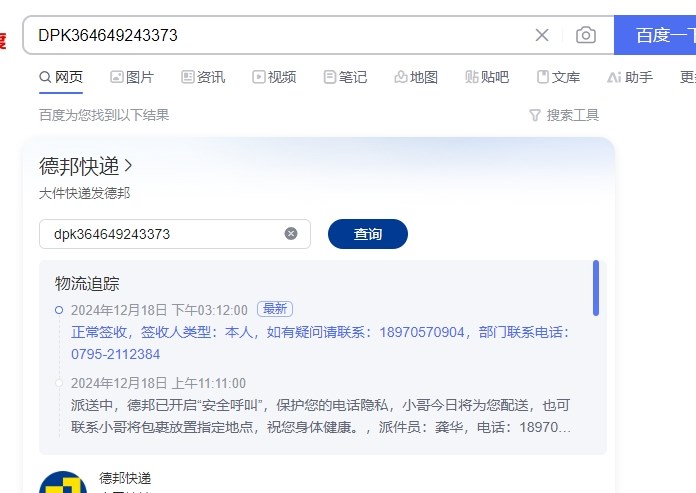Viewport: 696px width, 493px height.
Task: Select the 文库 tab
Action: click(558, 77)
